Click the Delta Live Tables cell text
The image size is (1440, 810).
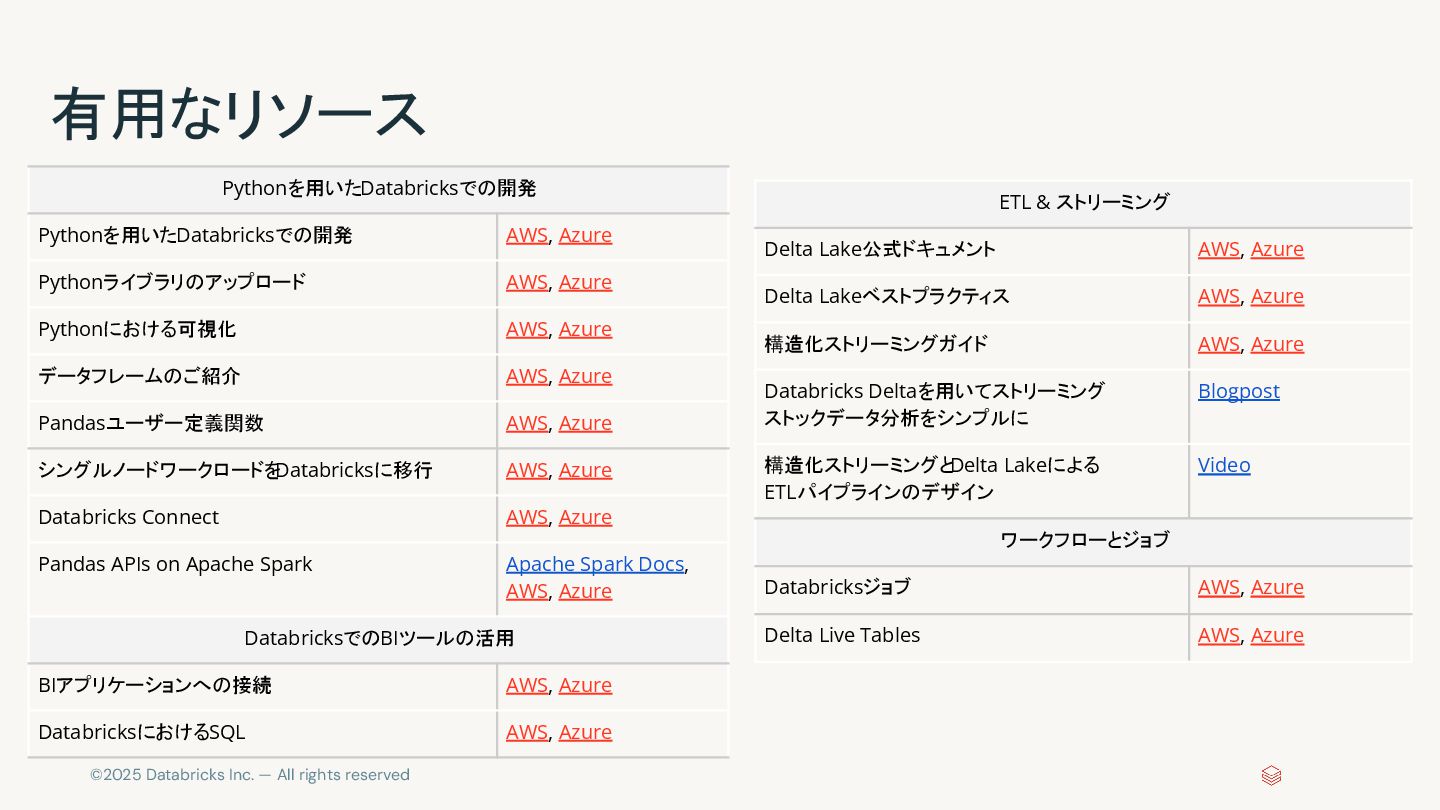(842, 635)
